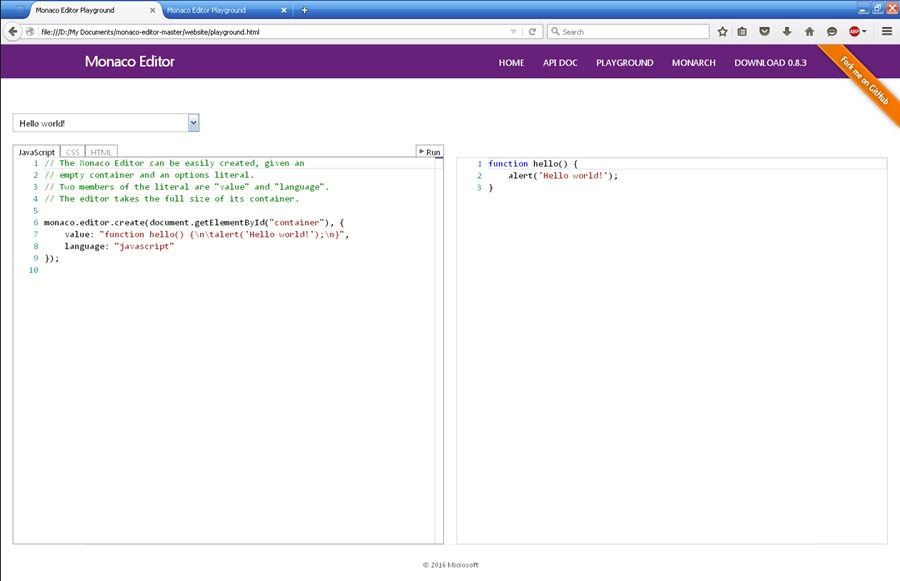Screen dimensions: 900x581
Task: Reload the page using refresh icon
Action: [532, 31]
